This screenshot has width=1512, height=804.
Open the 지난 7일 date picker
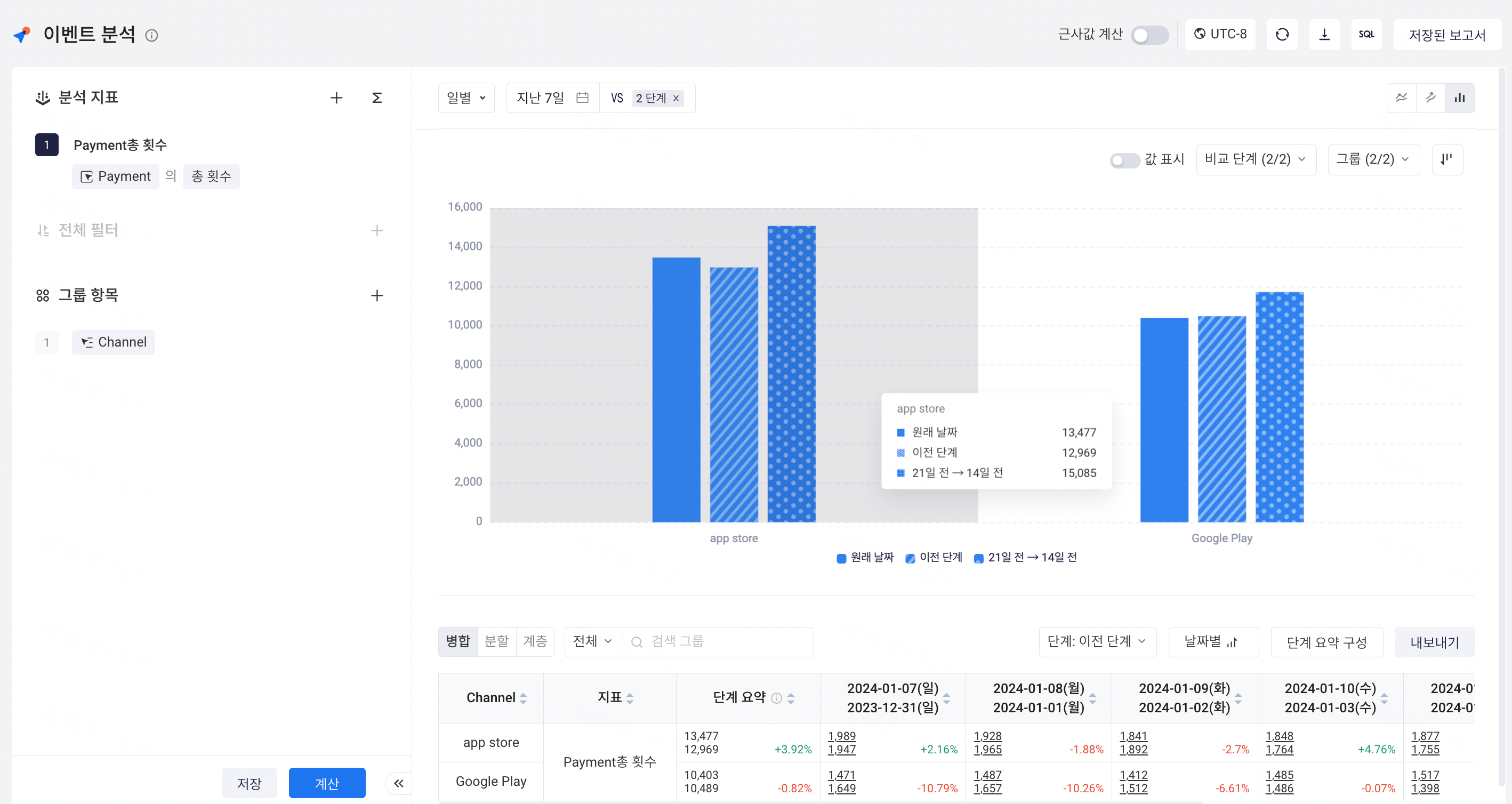552,98
